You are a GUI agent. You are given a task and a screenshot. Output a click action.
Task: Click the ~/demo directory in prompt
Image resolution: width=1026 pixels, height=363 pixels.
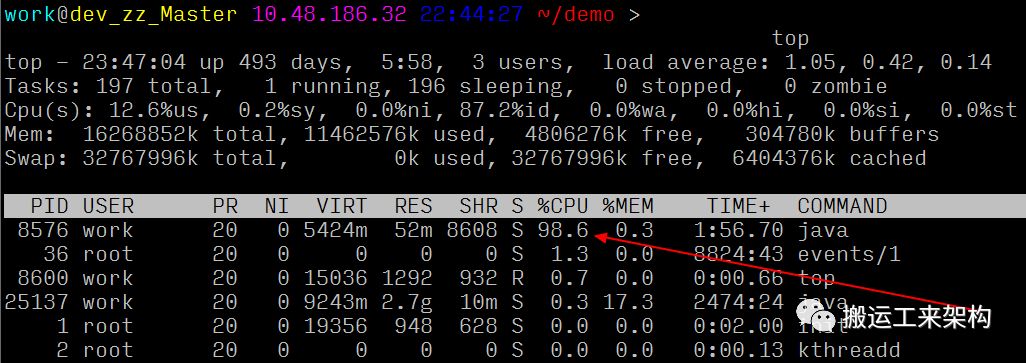(575, 14)
